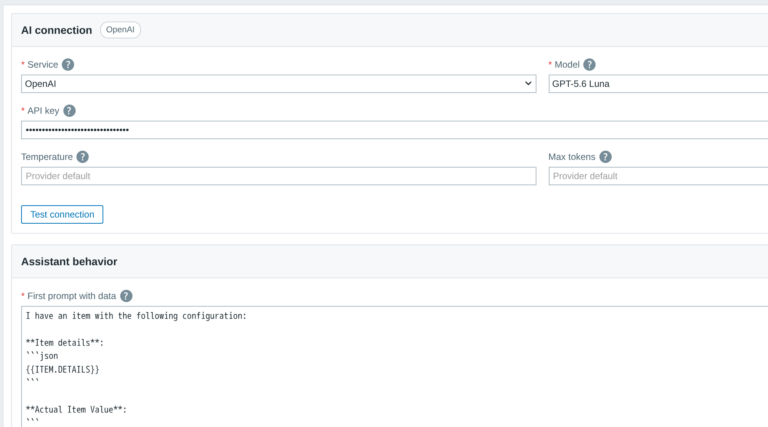The image size is (768, 427).
Task: Show help for API key field
Action: pyautogui.click(x=70, y=111)
